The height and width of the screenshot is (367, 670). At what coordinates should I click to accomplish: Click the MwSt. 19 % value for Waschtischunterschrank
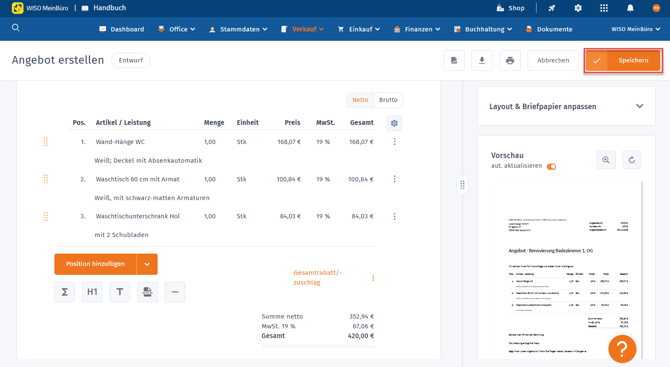pos(323,216)
